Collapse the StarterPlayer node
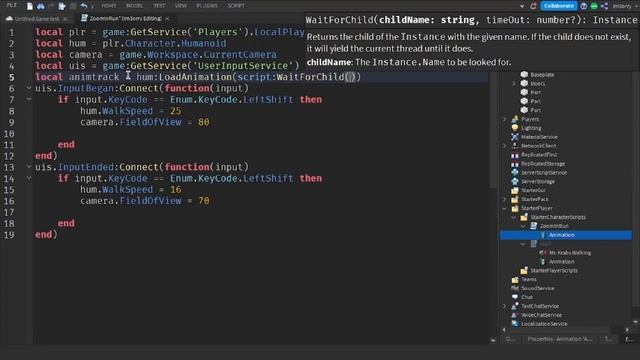 pos(504,208)
